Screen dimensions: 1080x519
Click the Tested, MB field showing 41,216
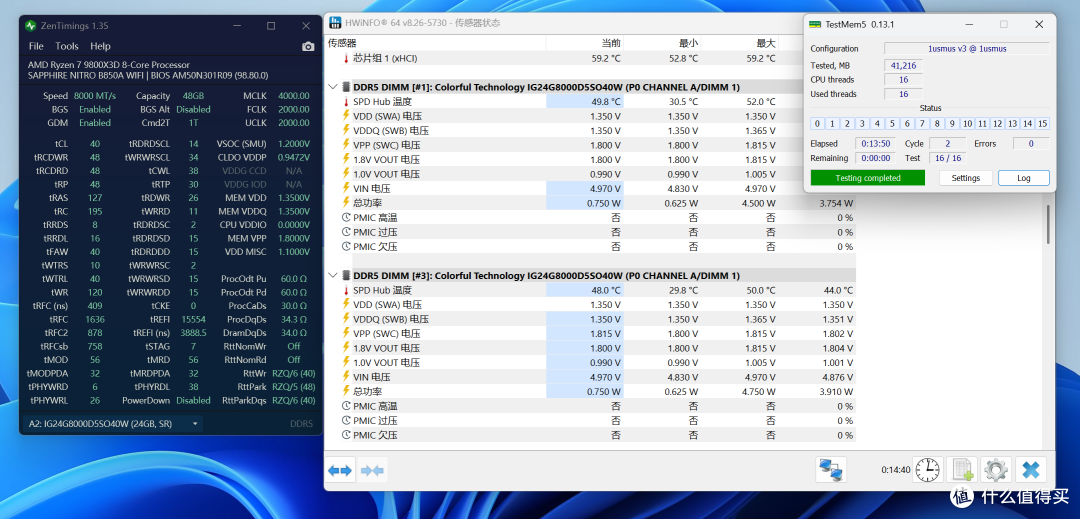click(903, 65)
